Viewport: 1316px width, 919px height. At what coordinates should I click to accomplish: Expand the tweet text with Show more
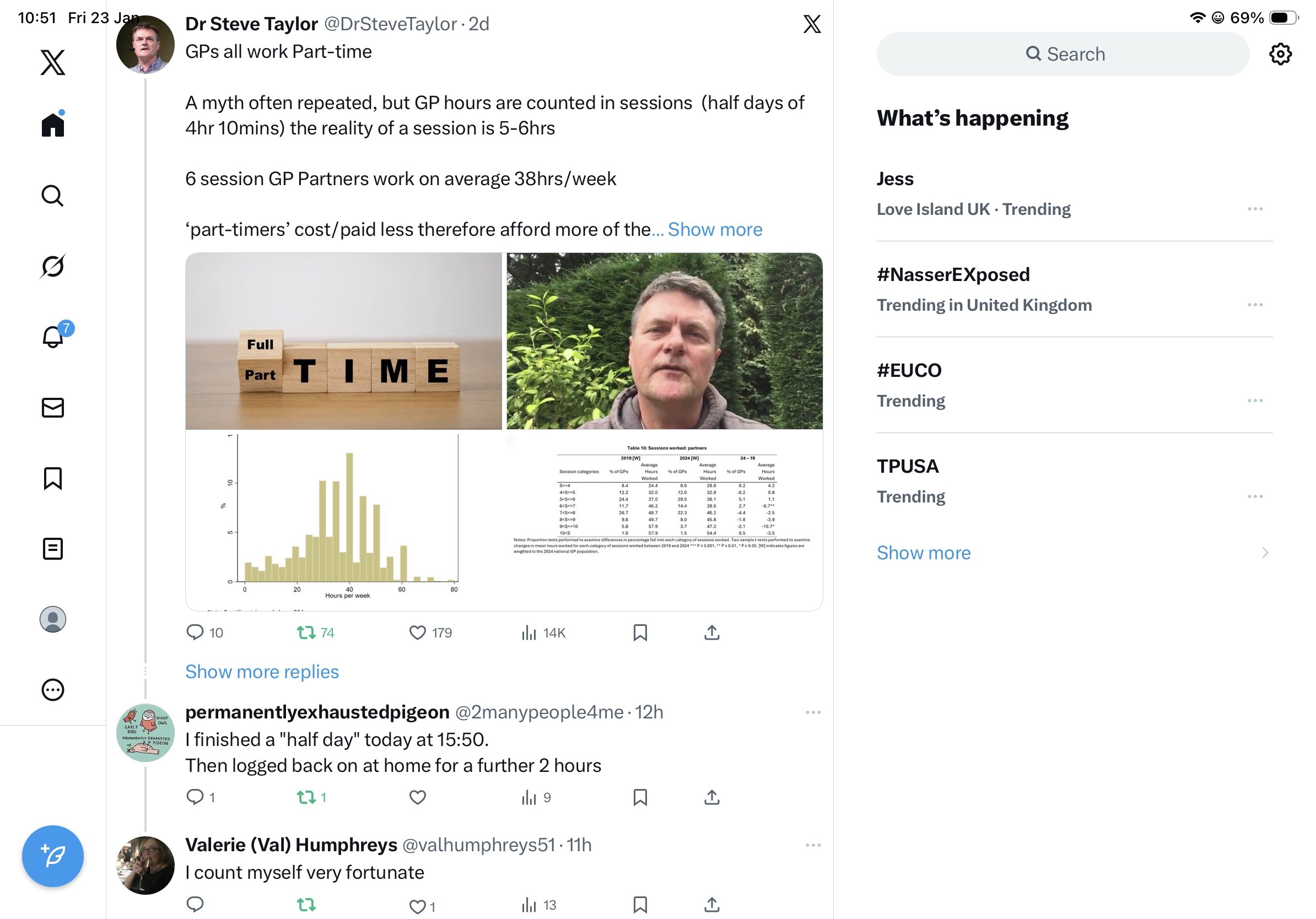click(x=715, y=229)
